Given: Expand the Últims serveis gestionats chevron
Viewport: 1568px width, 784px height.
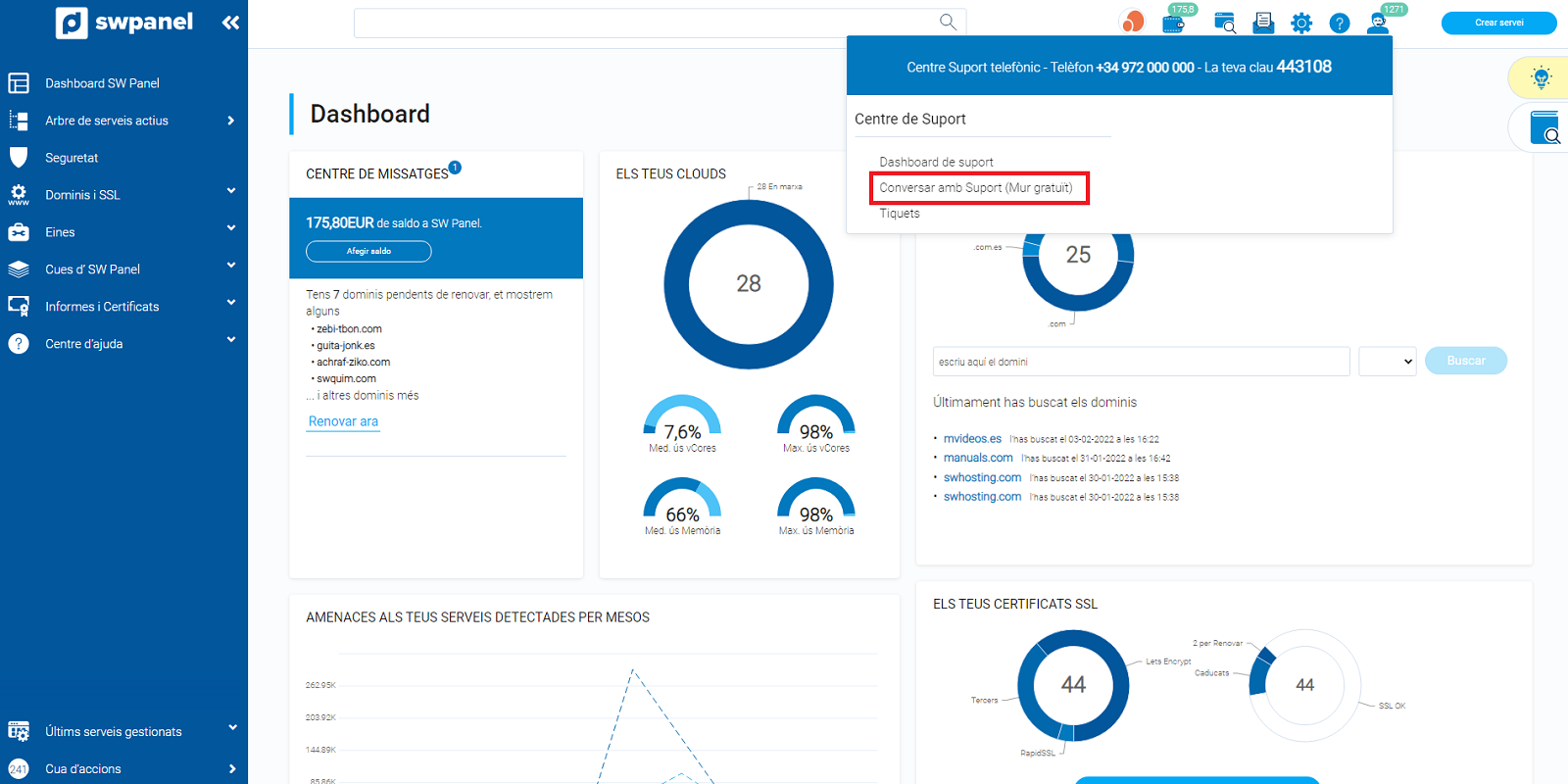Looking at the screenshot, I should [232, 727].
